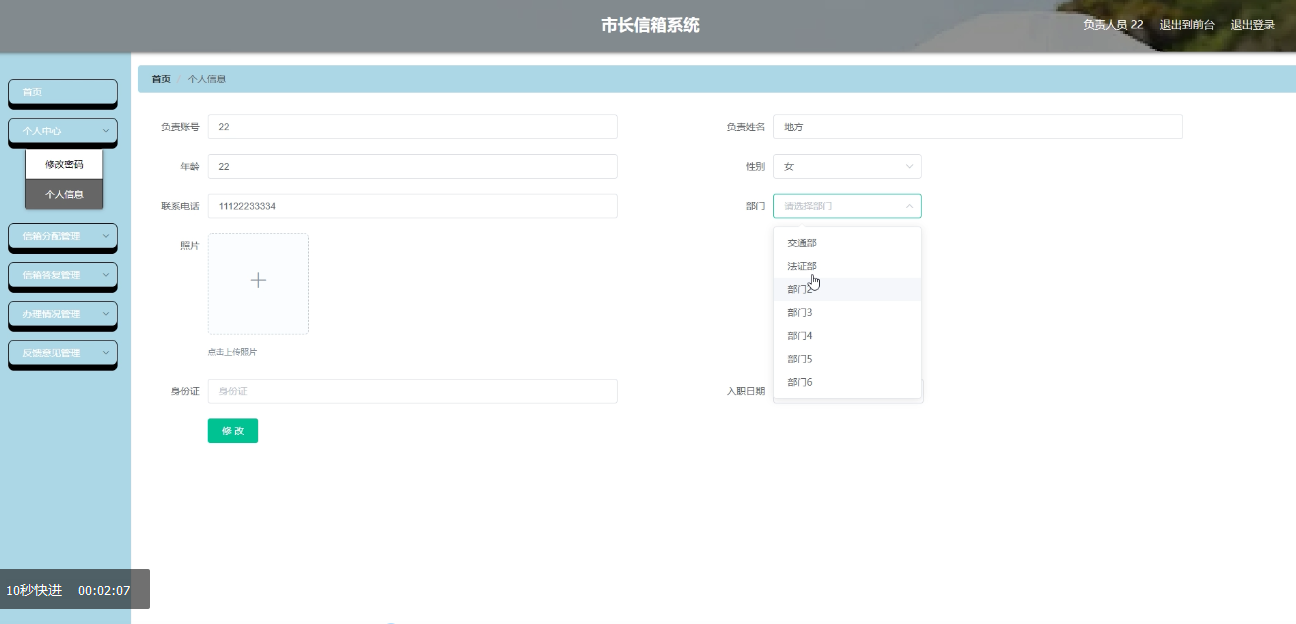Open the 性别 gender dropdown

click(847, 166)
